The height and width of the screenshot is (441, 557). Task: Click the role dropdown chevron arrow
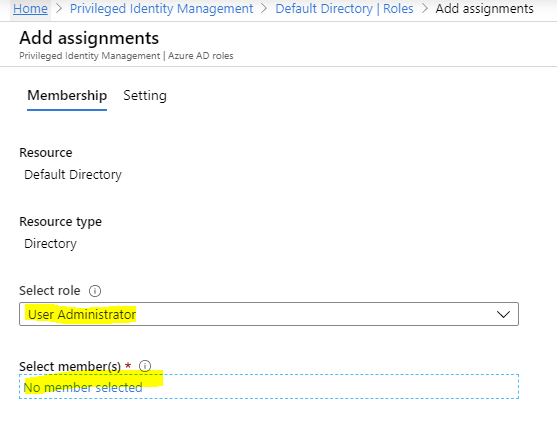pyautogui.click(x=503, y=314)
